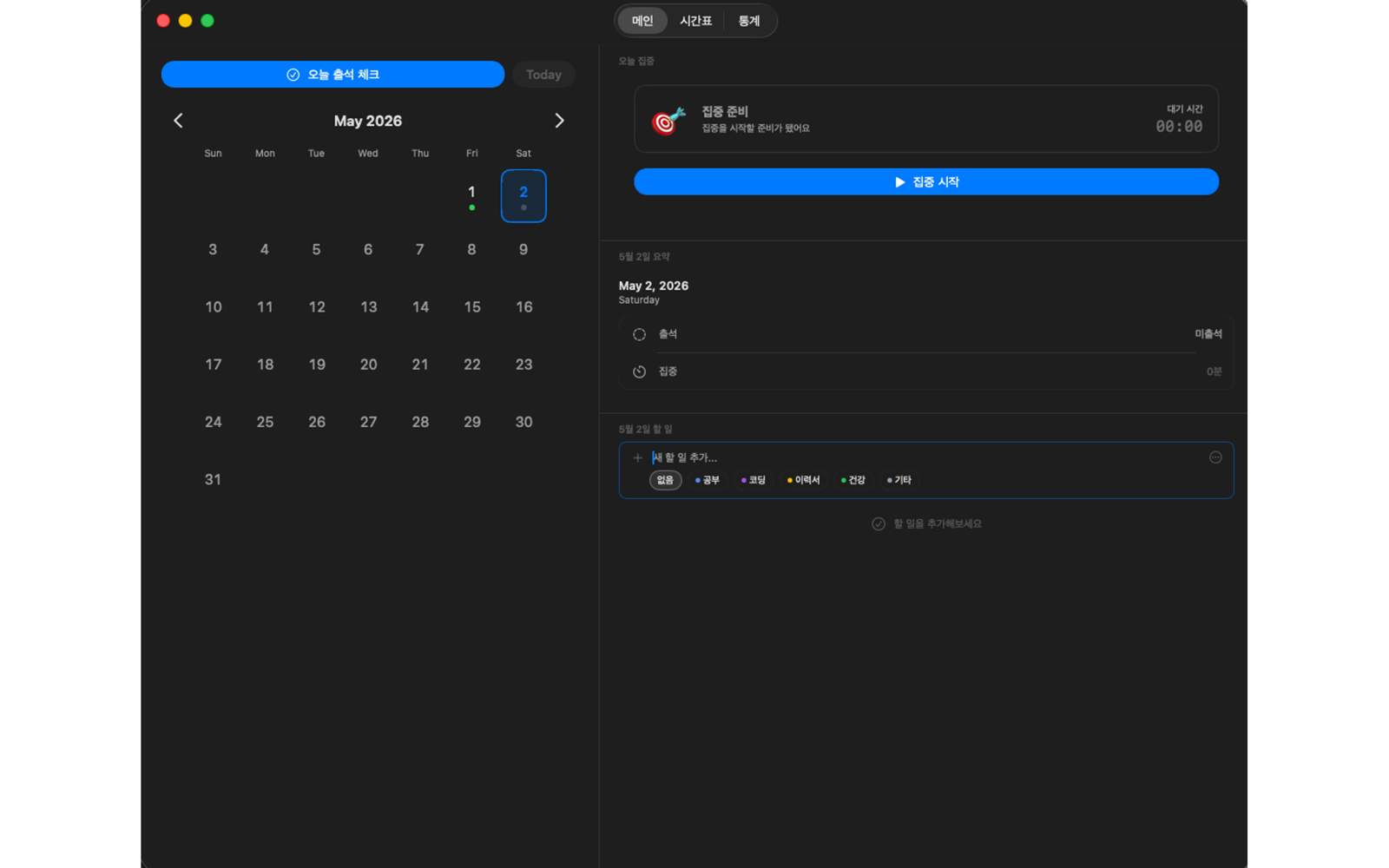Advance to next month with right chevron
The width and height of the screenshot is (1389, 868).
559,121
